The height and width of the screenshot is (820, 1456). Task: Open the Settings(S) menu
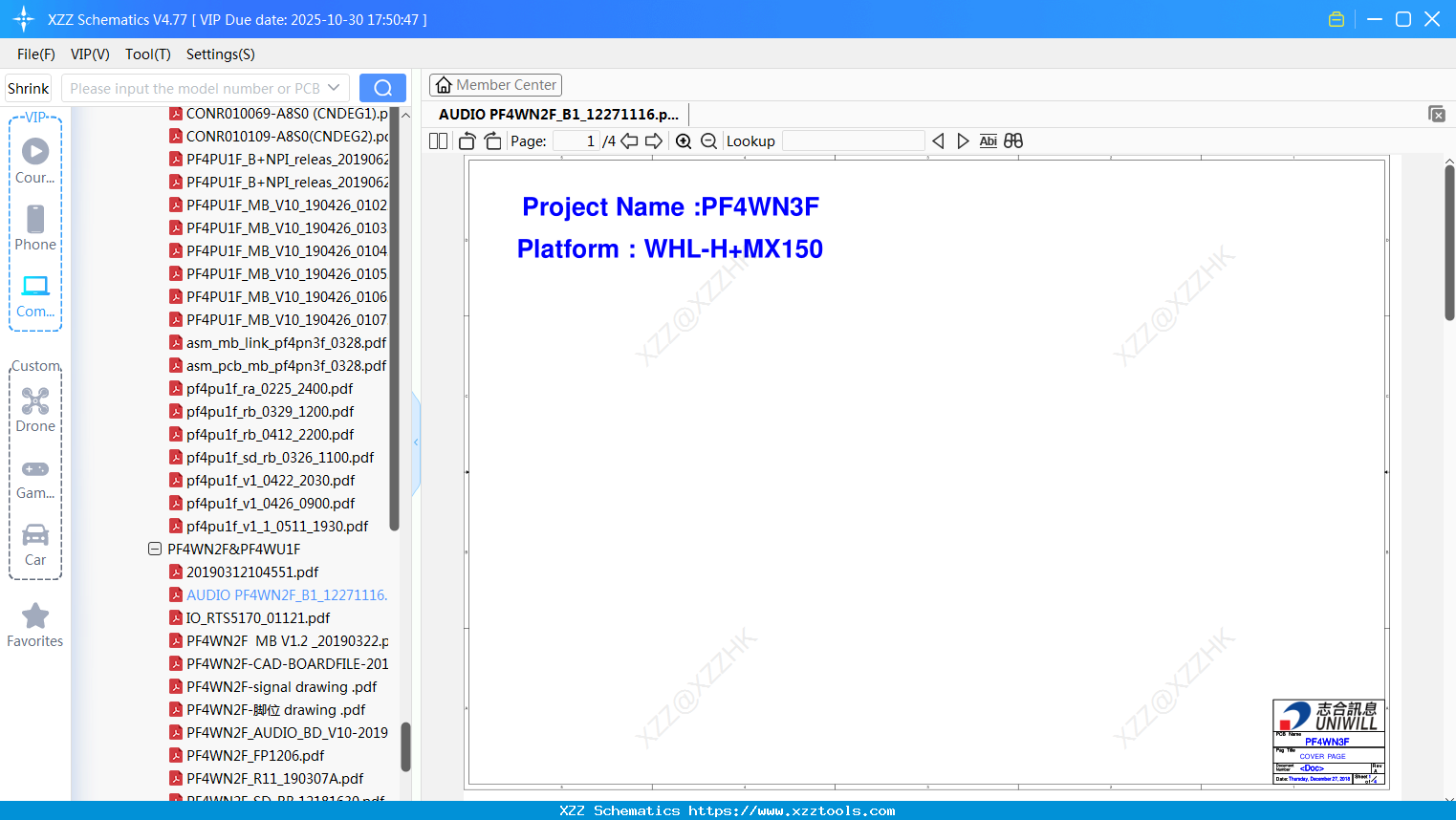(221, 54)
